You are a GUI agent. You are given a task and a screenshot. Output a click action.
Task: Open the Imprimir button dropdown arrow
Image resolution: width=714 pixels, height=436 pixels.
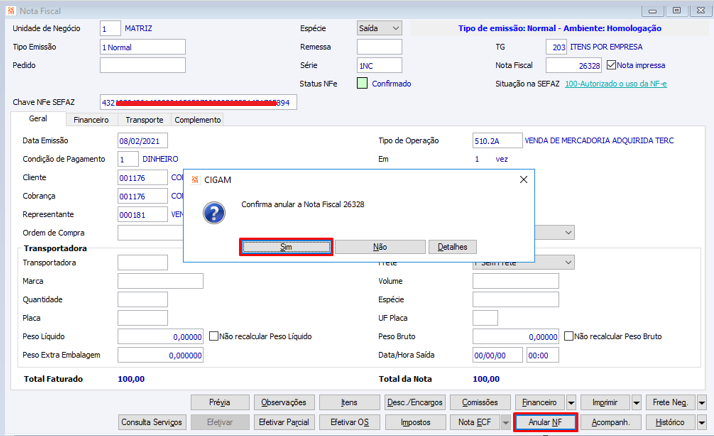click(637, 403)
